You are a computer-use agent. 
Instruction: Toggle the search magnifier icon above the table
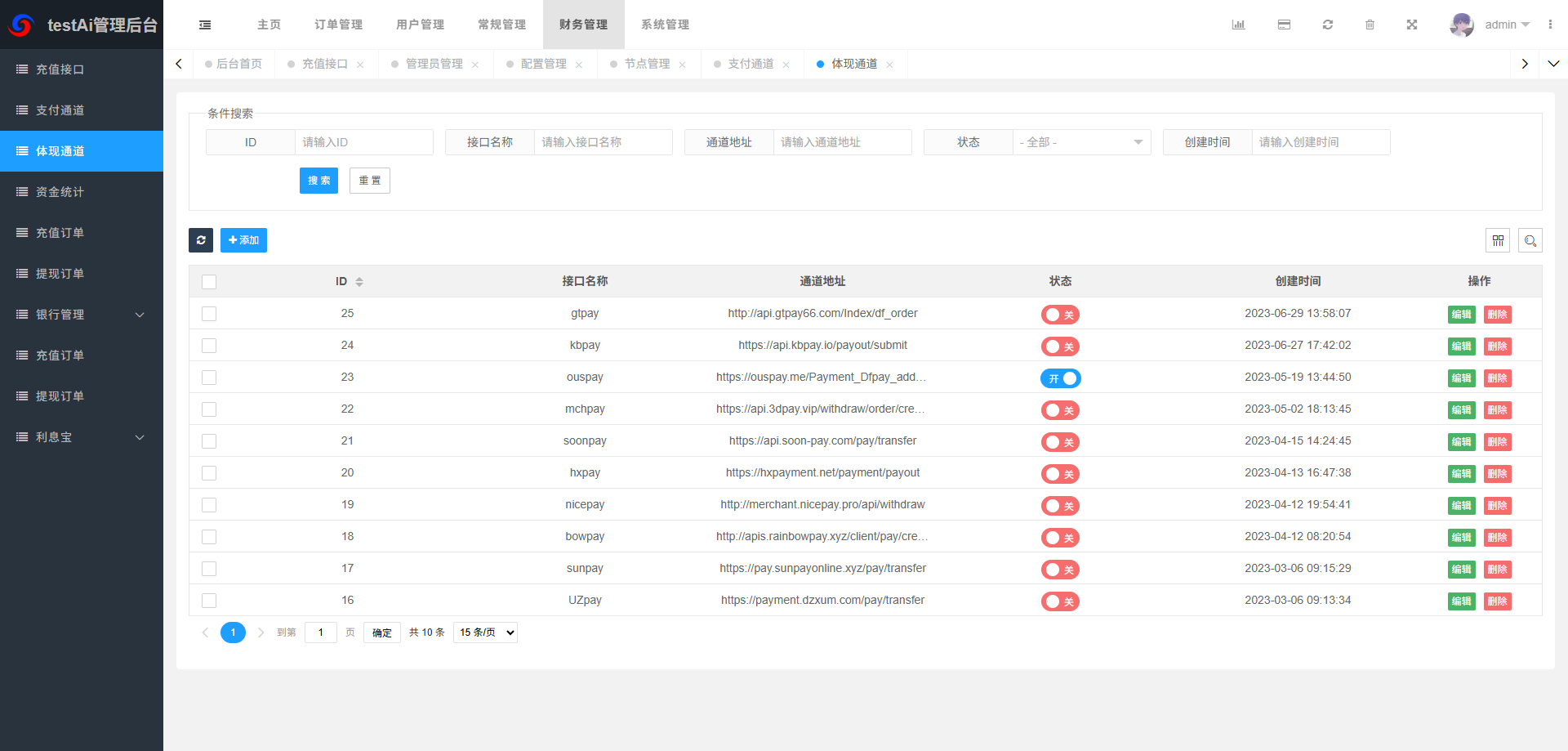pos(1530,239)
